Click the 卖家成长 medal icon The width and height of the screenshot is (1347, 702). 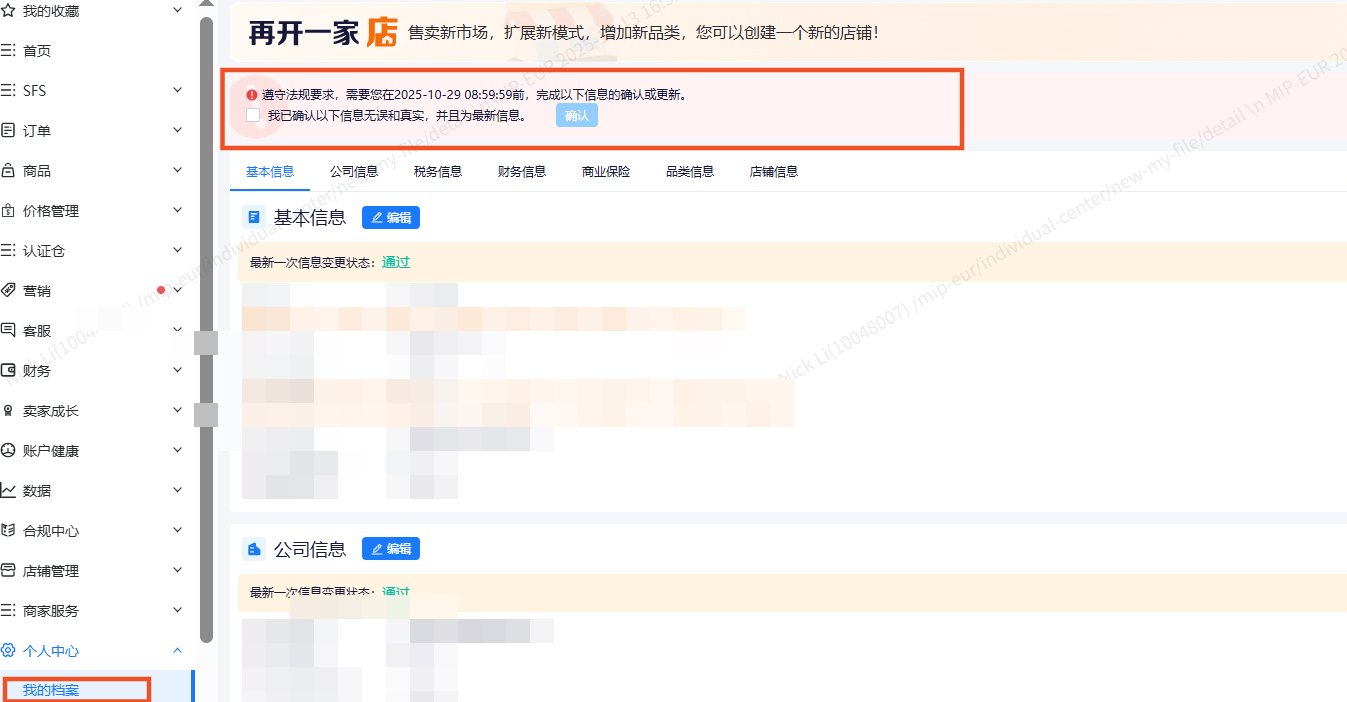[x=8, y=411]
